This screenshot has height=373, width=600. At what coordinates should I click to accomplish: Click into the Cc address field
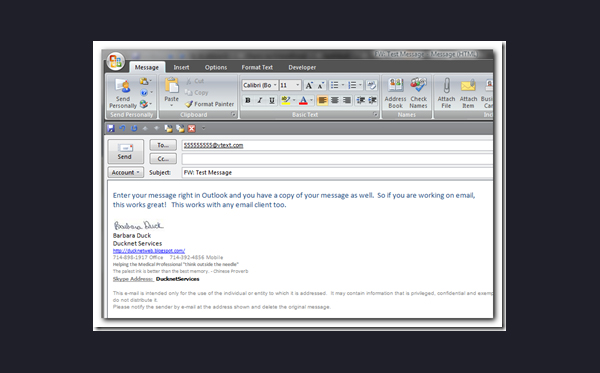(338, 159)
